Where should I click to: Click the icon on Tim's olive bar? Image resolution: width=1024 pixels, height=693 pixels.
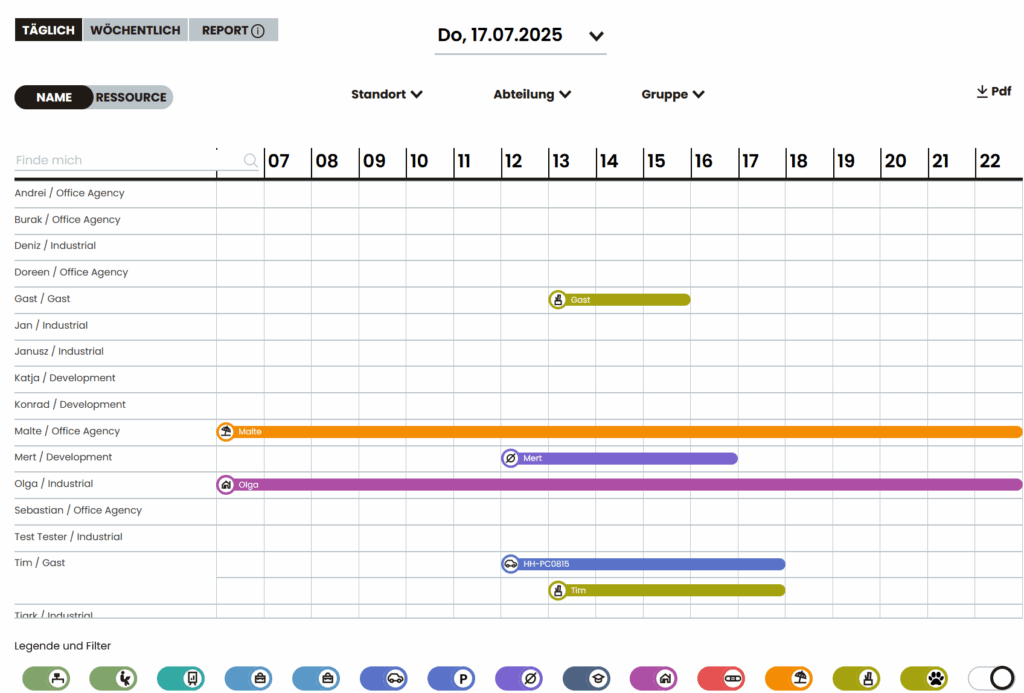pos(558,590)
